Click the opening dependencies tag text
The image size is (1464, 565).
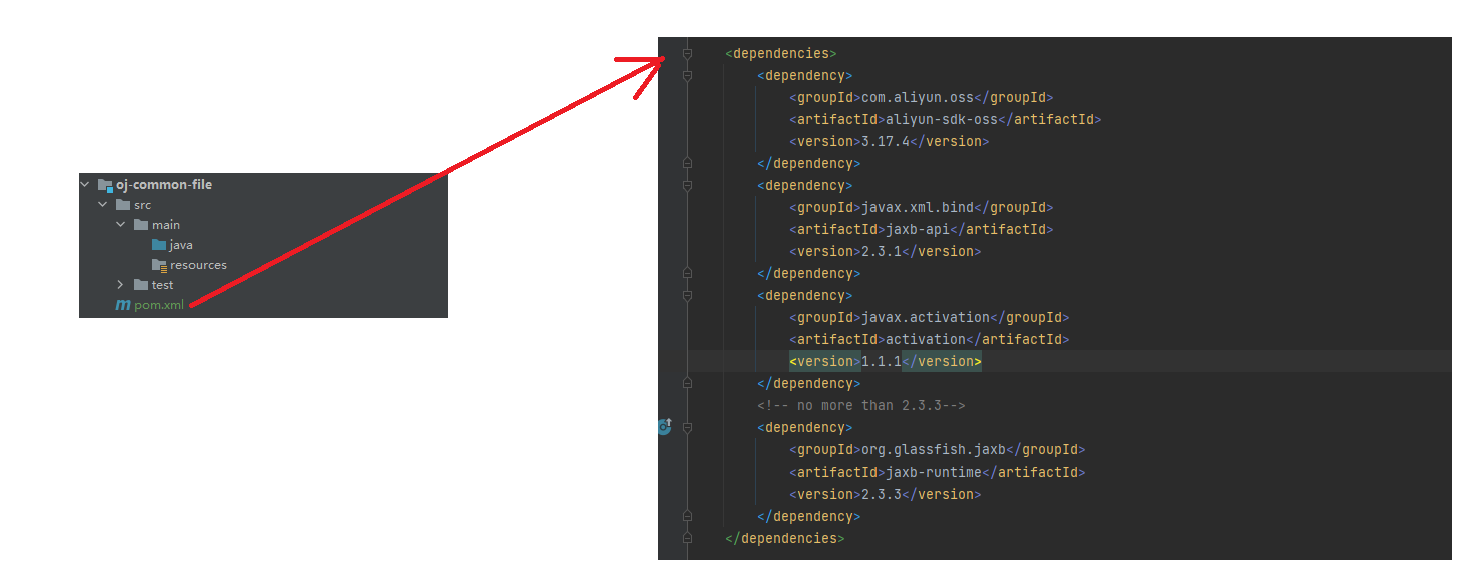point(781,53)
